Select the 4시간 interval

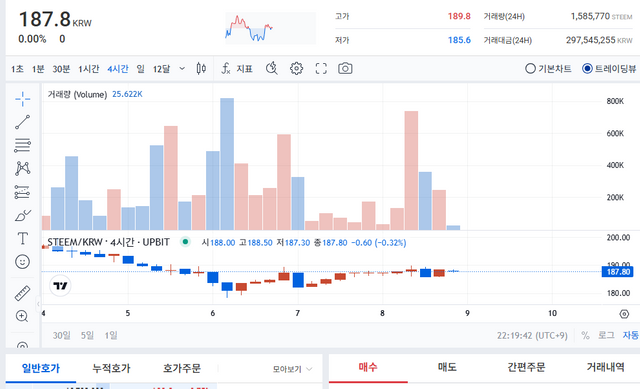tap(118, 69)
